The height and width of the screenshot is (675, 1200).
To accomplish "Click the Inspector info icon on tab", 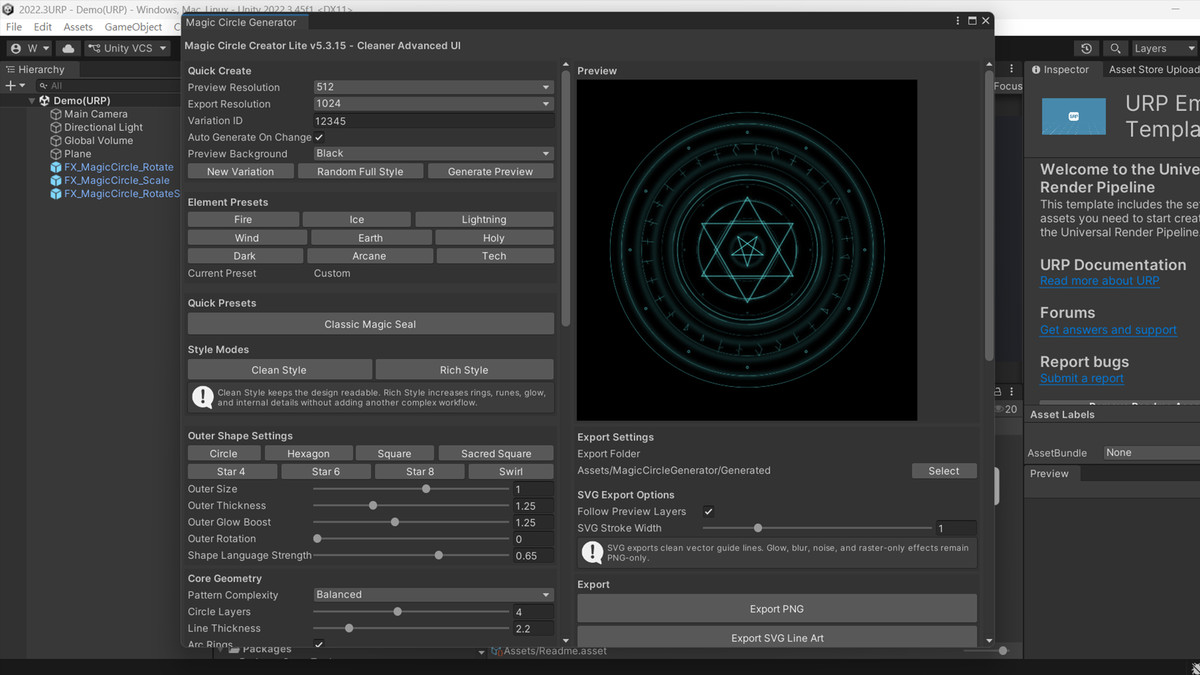I will click(1035, 70).
